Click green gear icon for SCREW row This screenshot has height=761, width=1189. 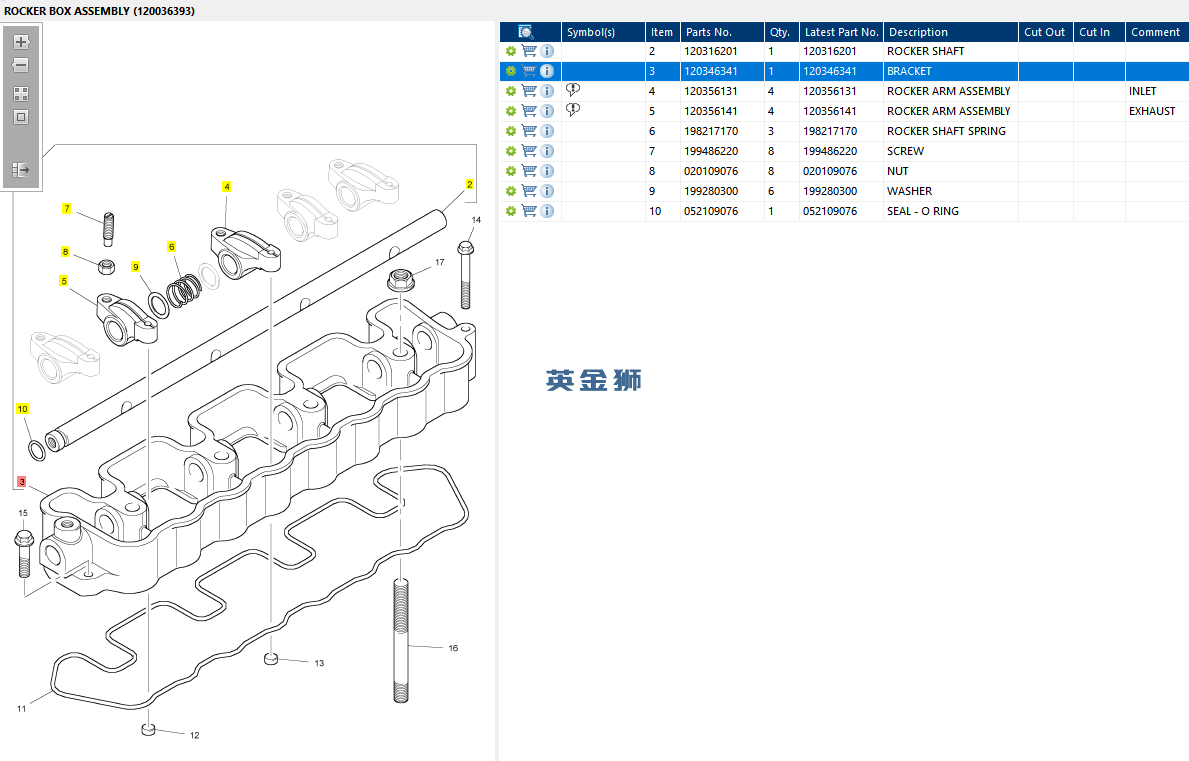[510, 151]
